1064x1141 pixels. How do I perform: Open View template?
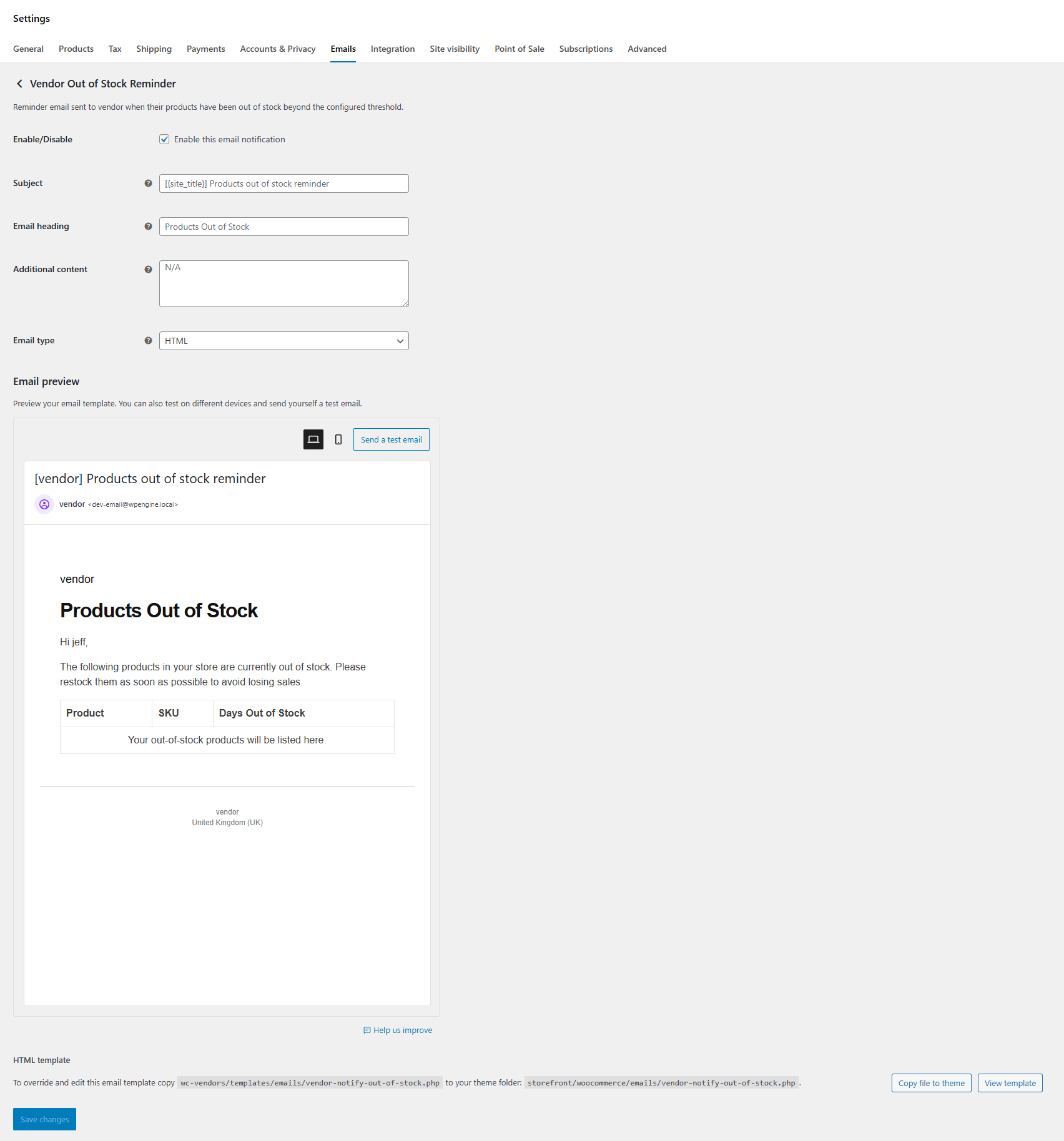coord(1010,1082)
